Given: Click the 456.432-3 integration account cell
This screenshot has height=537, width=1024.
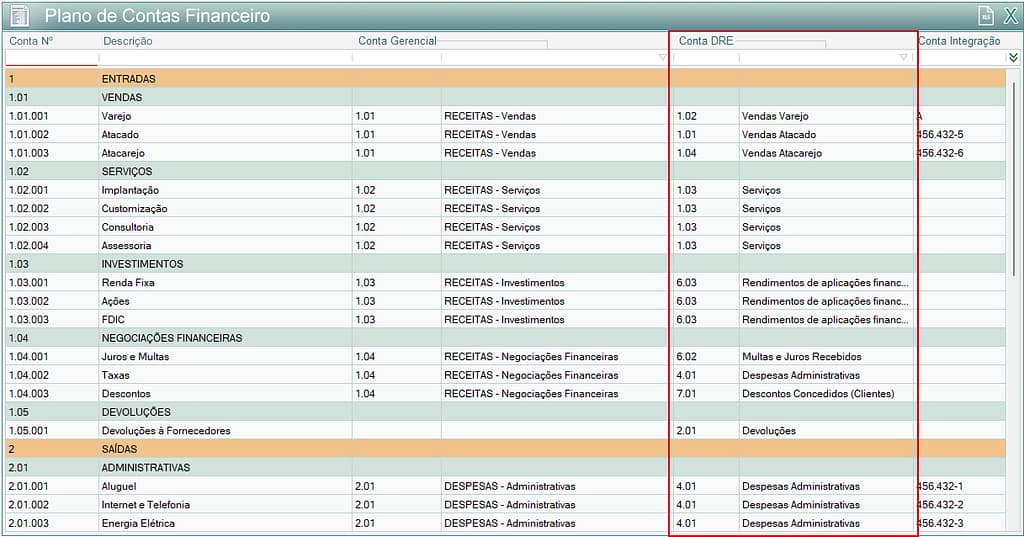Looking at the screenshot, I should [961, 523].
